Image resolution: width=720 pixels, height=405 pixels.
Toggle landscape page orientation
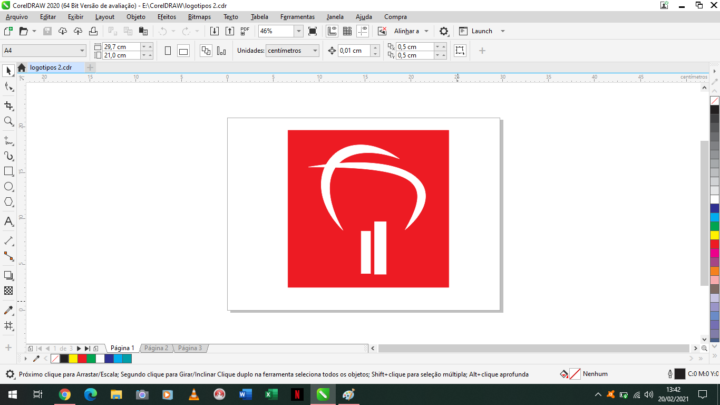click(183, 51)
